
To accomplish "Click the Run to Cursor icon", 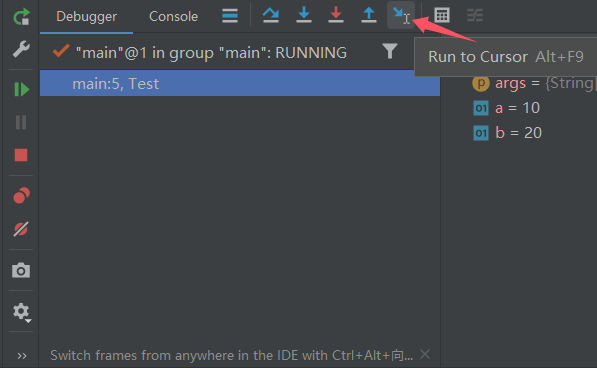I will tap(401, 15).
